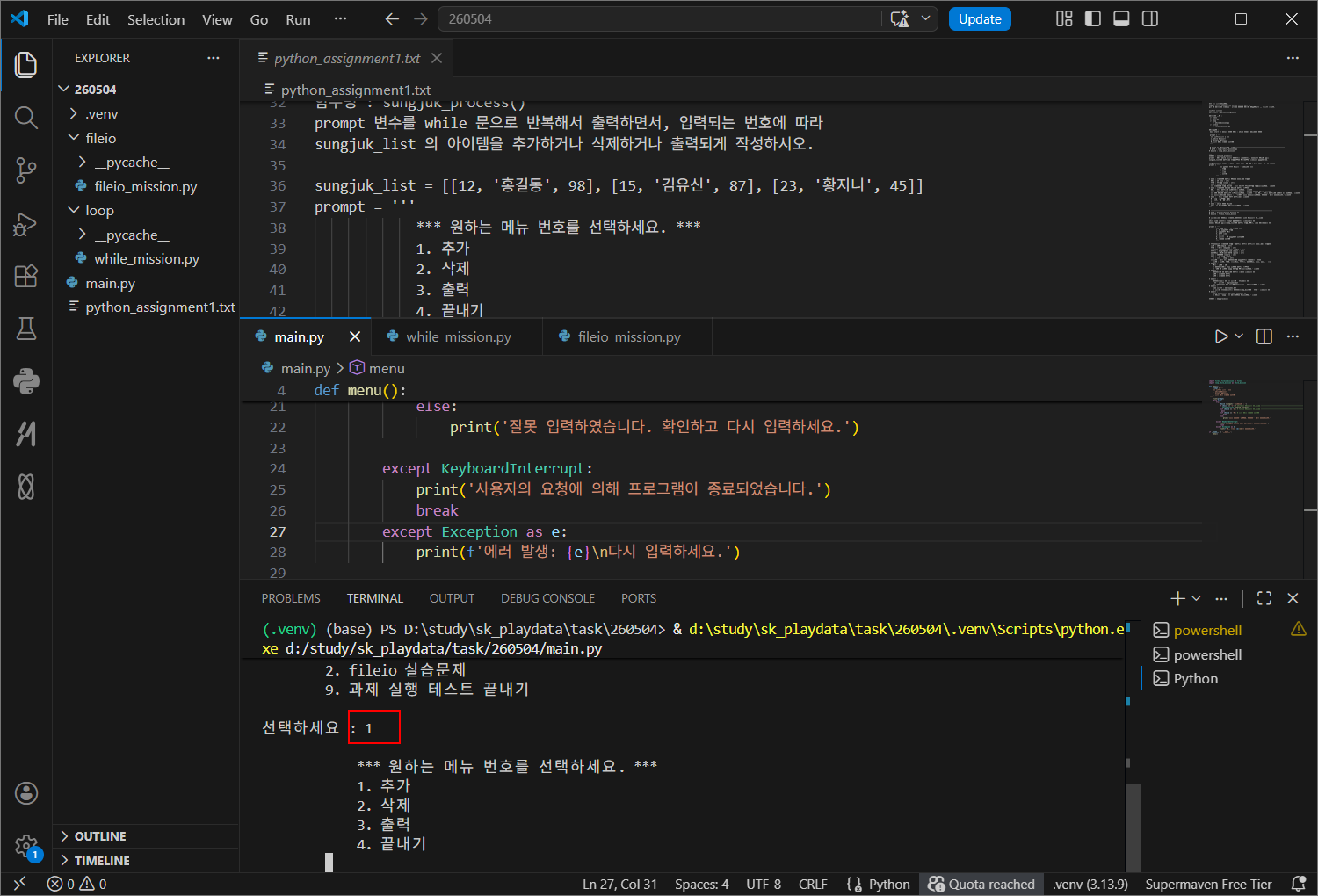Open the Accounts icon in activity bar
The width and height of the screenshot is (1318, 896).
pos(26,793)
